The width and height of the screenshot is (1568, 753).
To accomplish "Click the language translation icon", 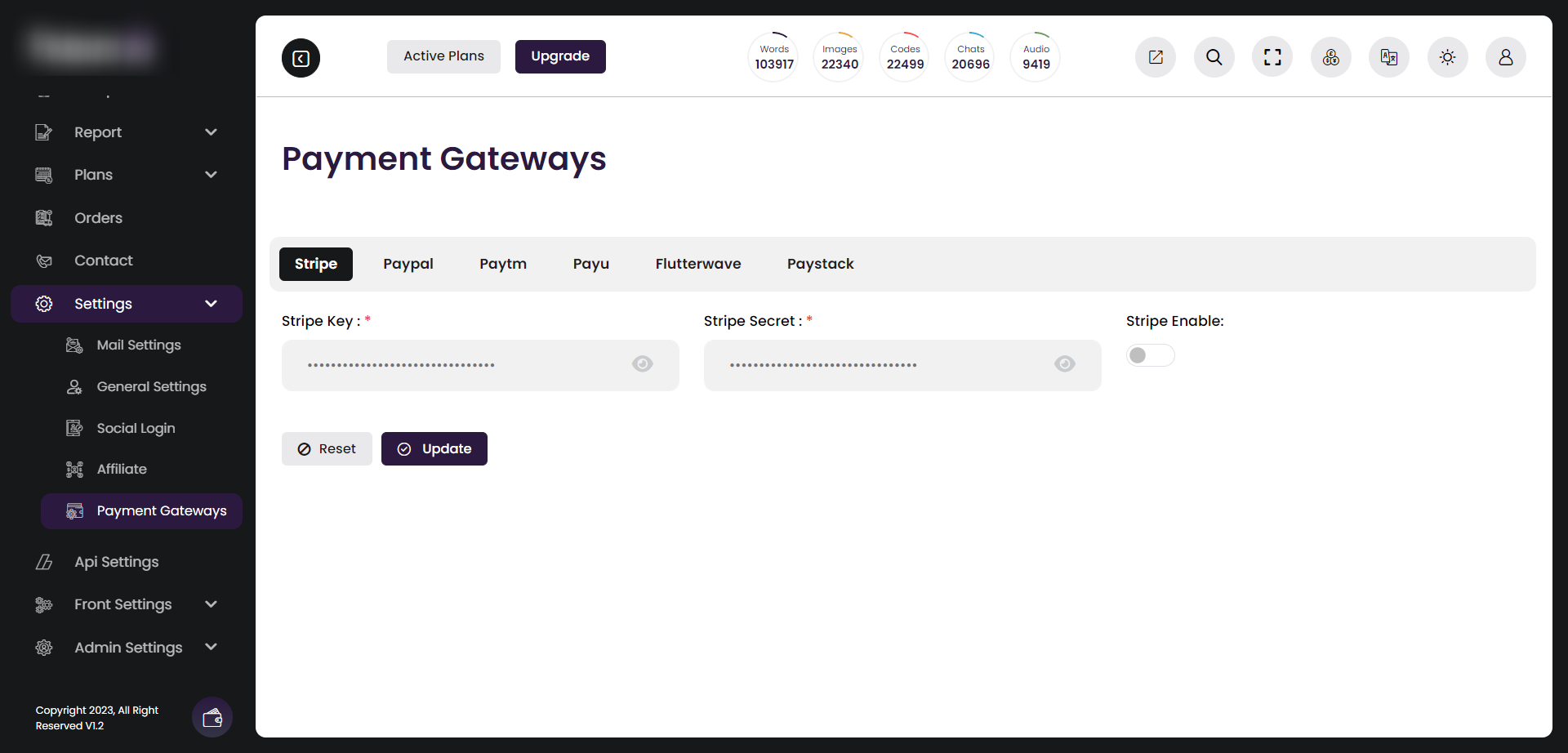I will (x=1388, y=57).
